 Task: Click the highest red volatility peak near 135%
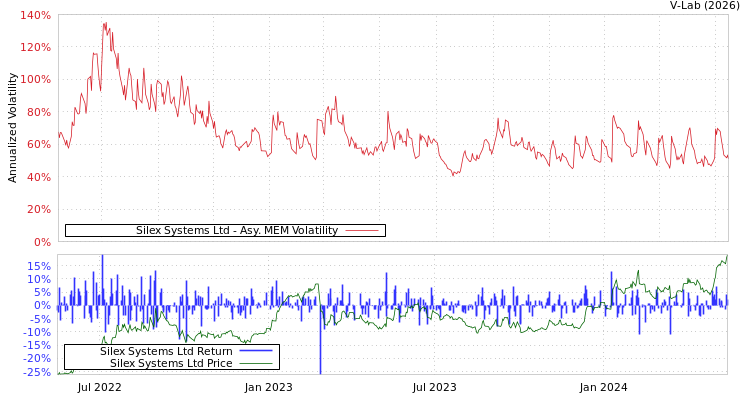click(x=105, y=24)
